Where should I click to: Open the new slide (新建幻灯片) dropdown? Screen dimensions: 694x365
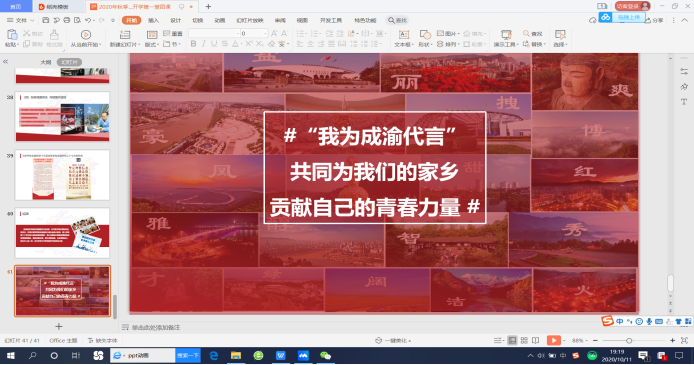tap(125, 45)
